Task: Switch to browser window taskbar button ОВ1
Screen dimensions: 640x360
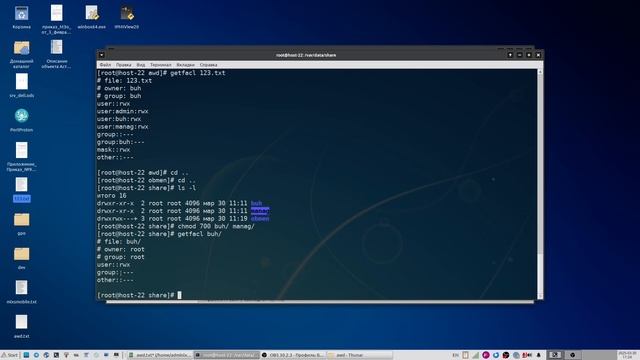Action: [292, 355]
